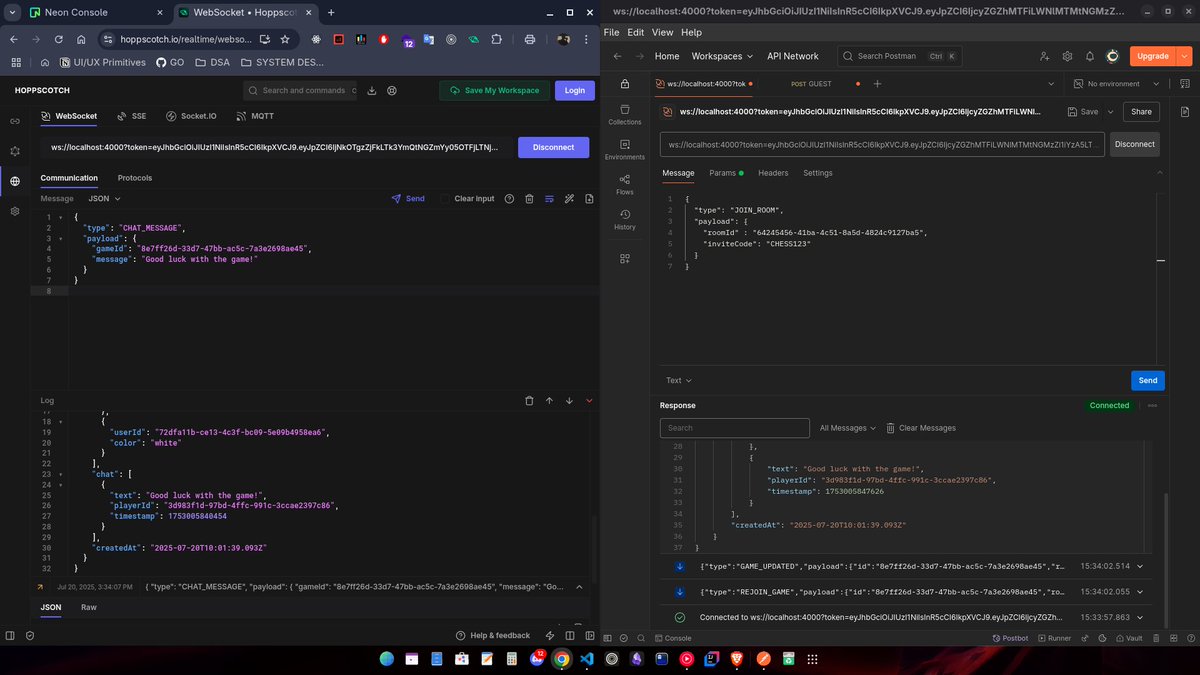Switch to SSE tab in Hoppscotch
The width and height of the screenshot is (1200, 675).
(x=131, y=116)
